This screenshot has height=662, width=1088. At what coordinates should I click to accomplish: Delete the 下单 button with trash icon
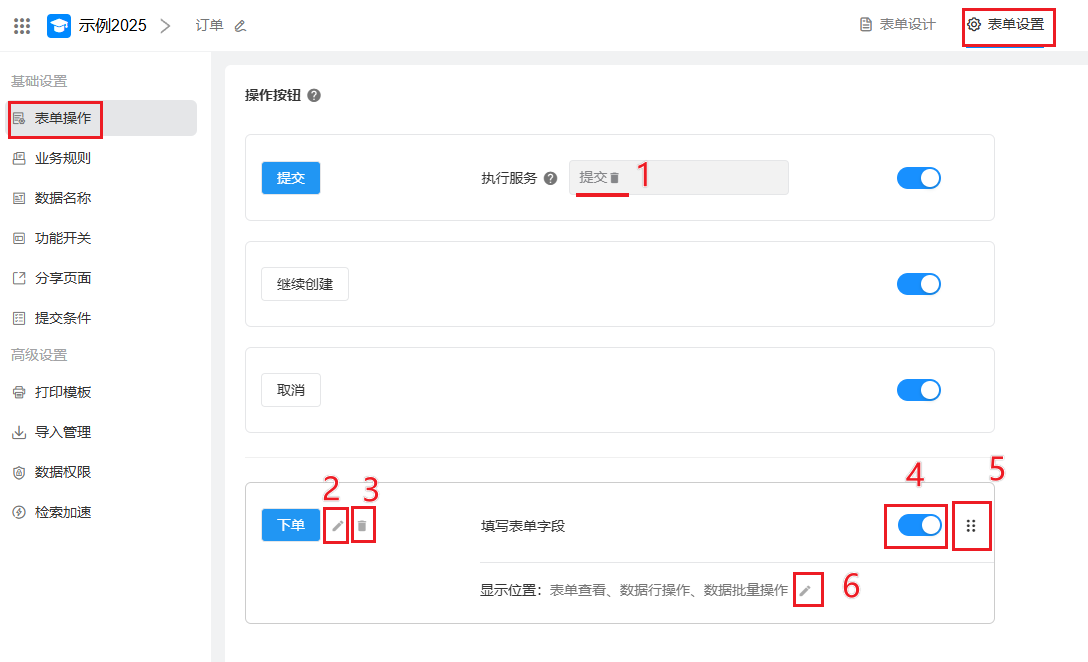363,525
